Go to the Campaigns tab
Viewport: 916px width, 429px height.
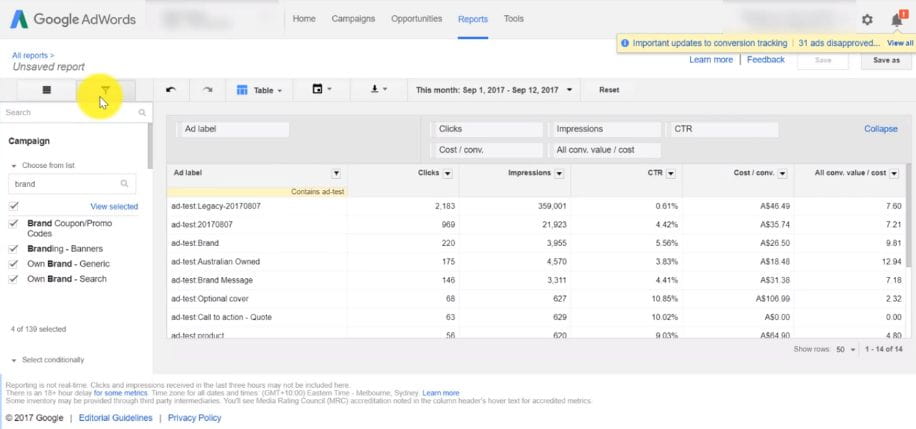(353, 19)
